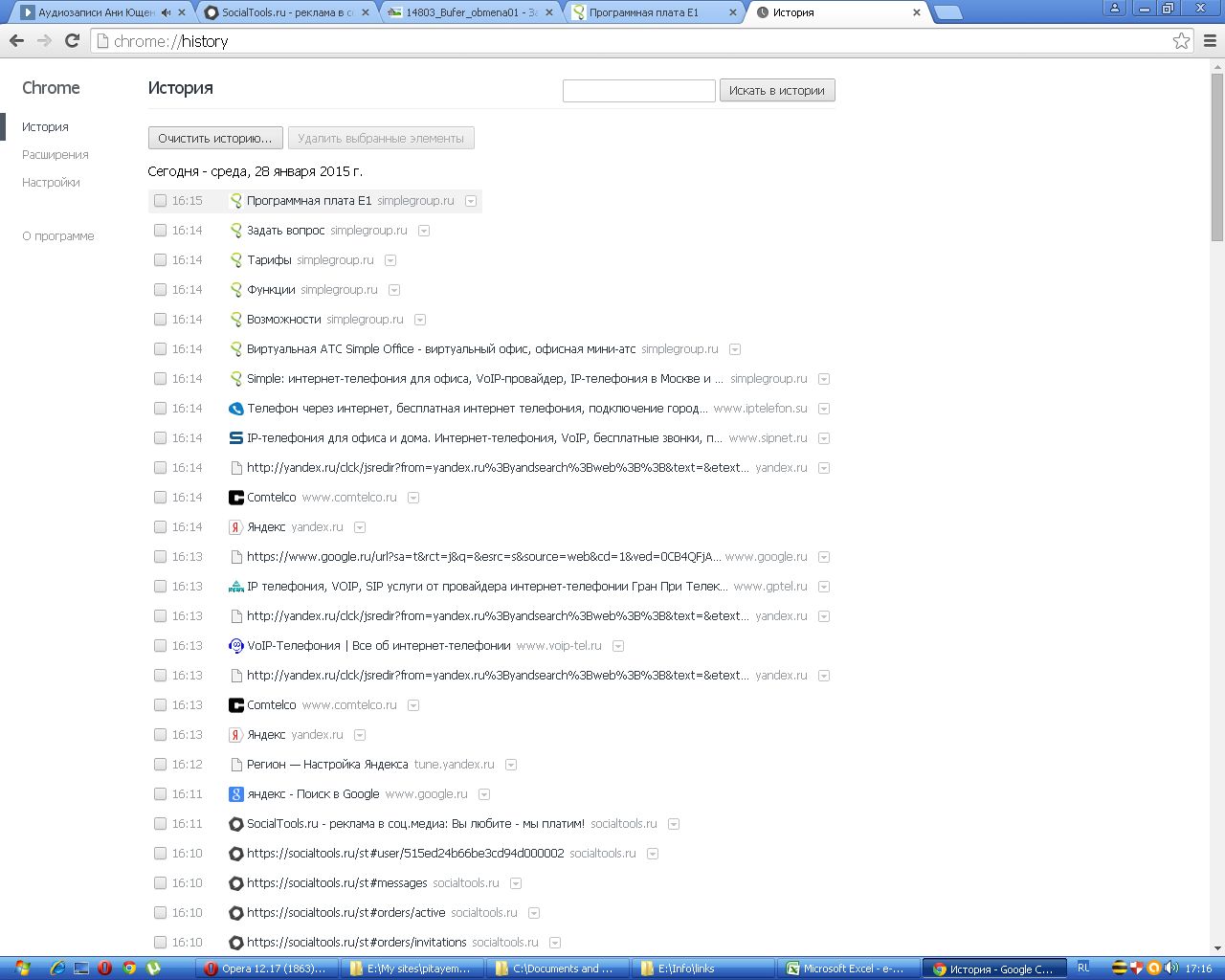Launch Opera from the quick launch
Screen dimensions: 1225x980
pos(104,969)
